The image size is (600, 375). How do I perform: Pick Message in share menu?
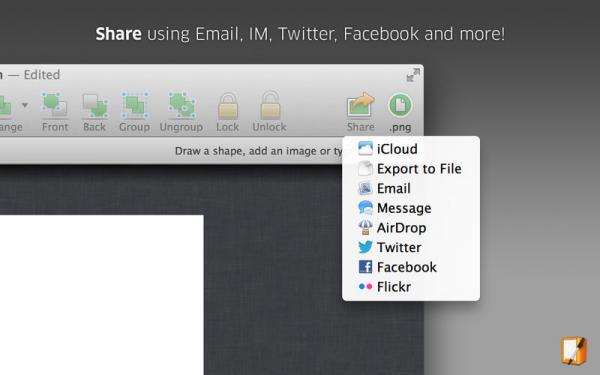pyautogui.click(x=411, y=208)
